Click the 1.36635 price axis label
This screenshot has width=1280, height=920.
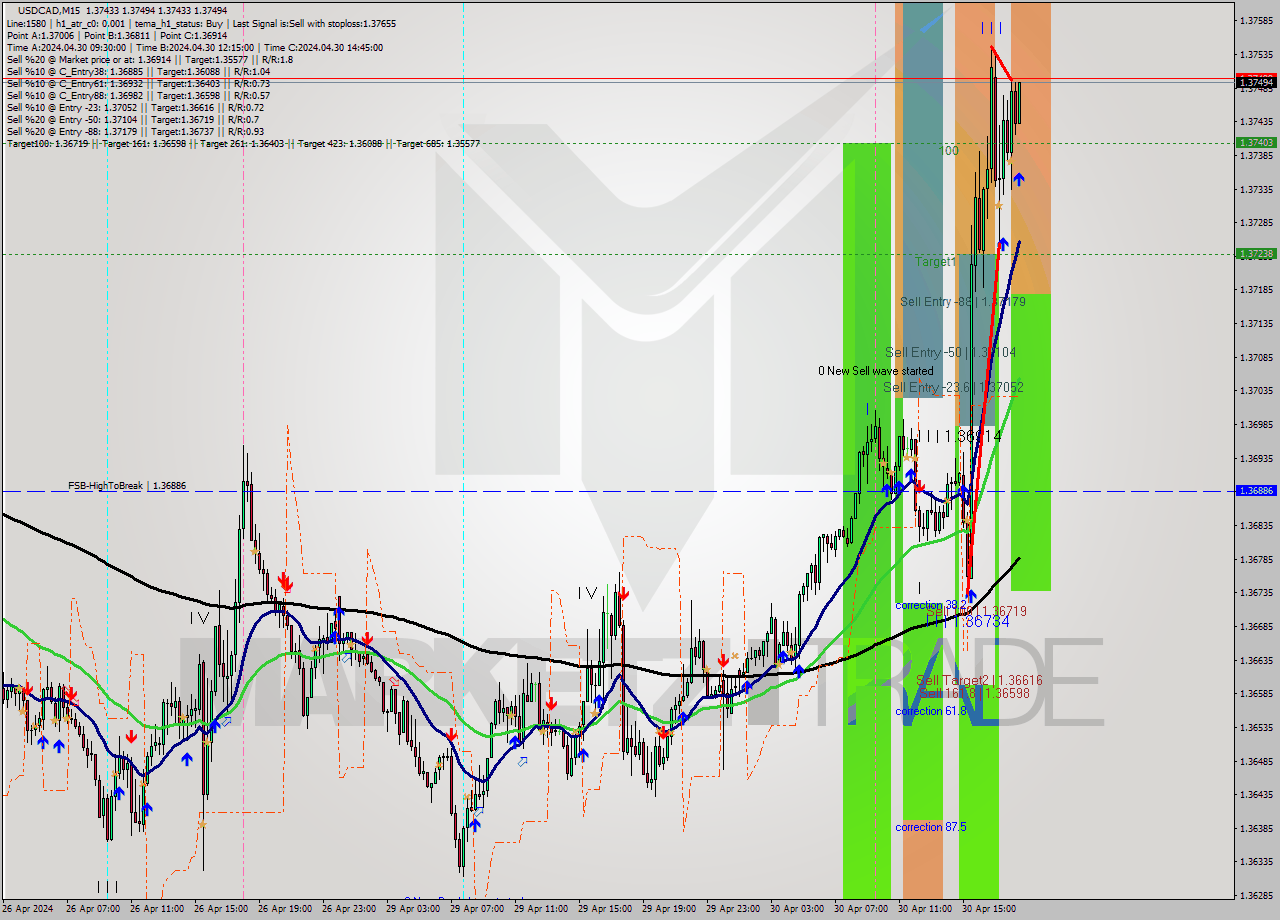point(1256,660)
